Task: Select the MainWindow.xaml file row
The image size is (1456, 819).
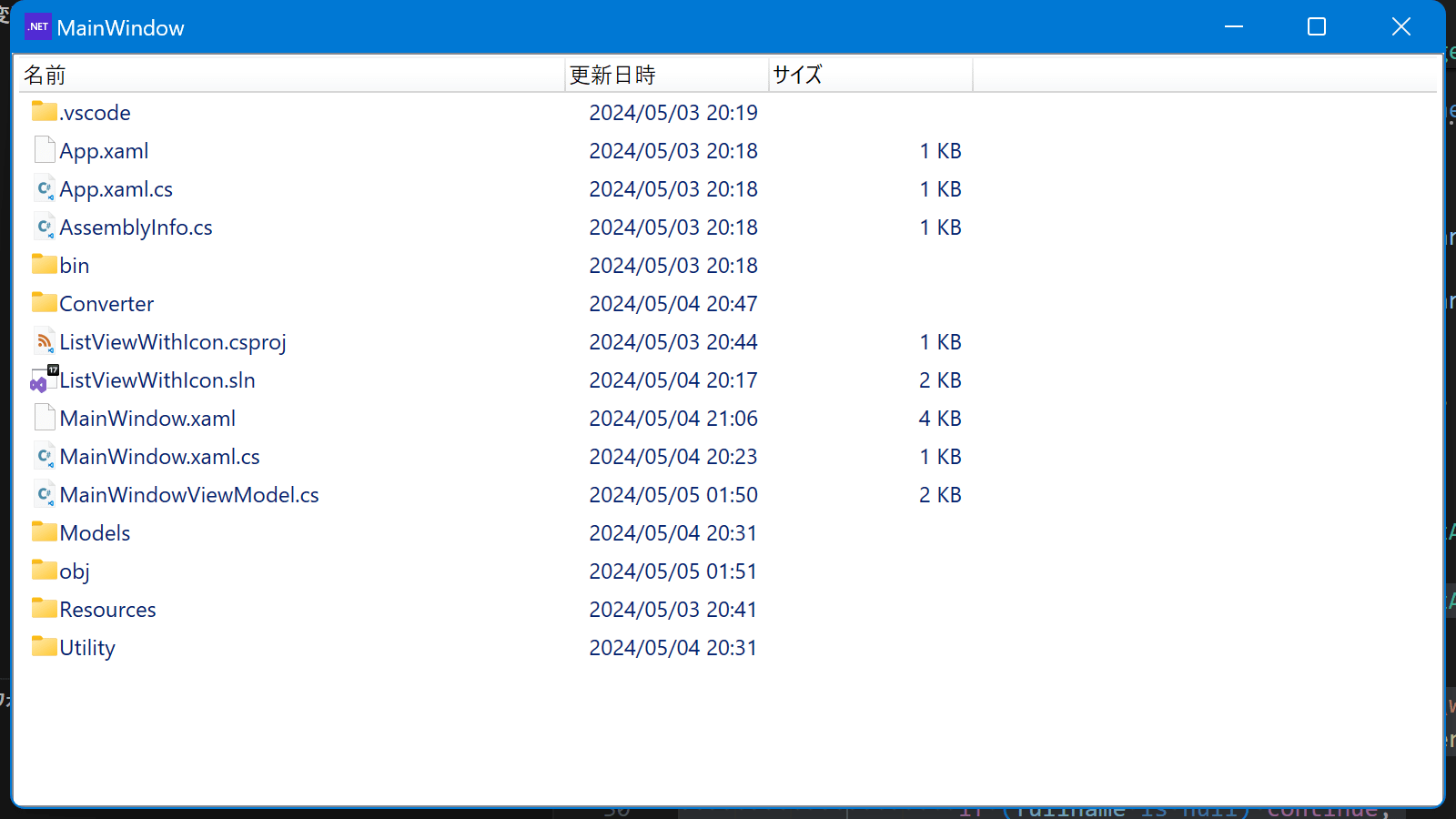Action: pos(147,418)
